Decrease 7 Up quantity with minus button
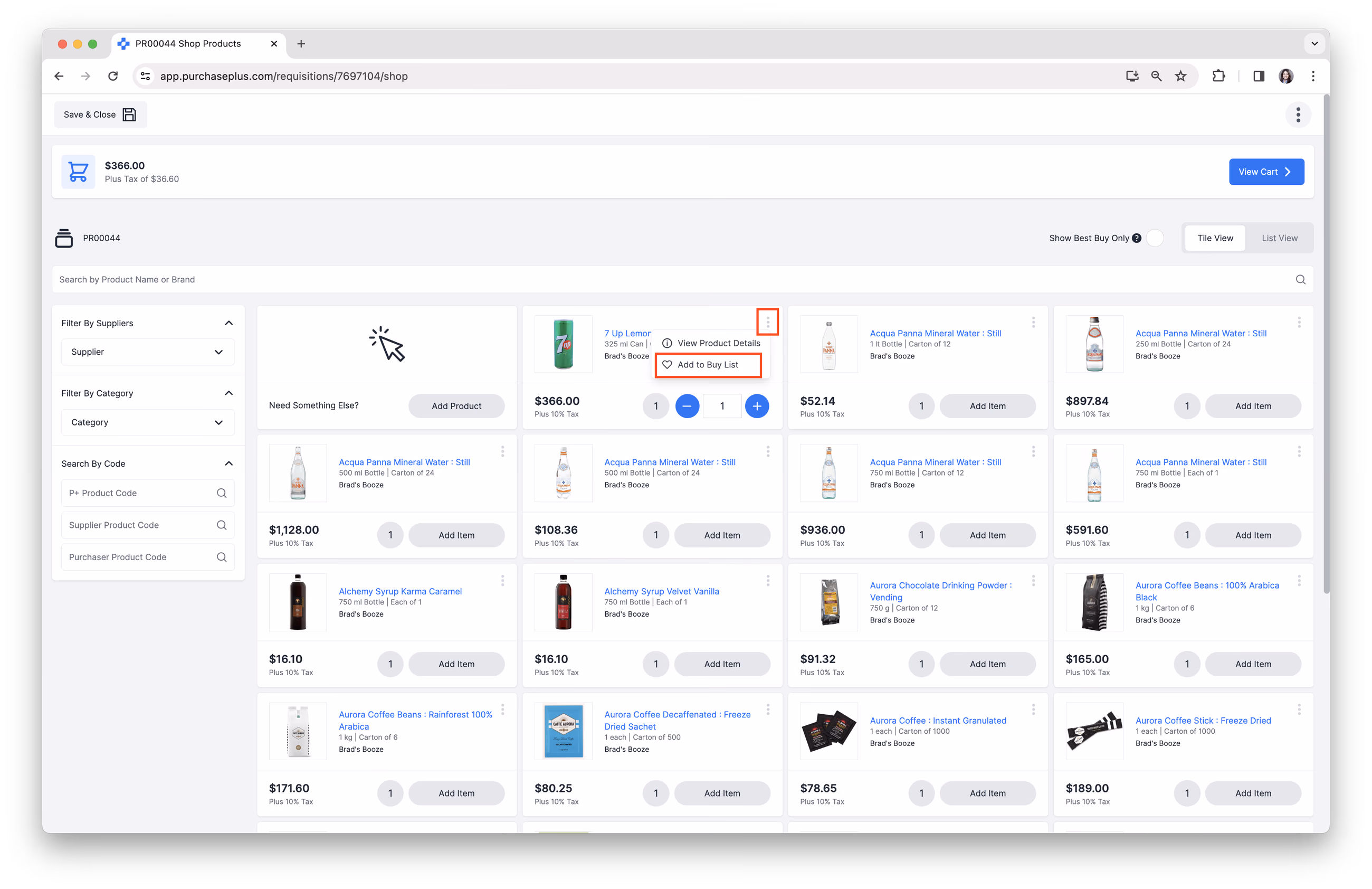Image resolution: width=1372 pixels, height=889 pixels. pos(687,406)
